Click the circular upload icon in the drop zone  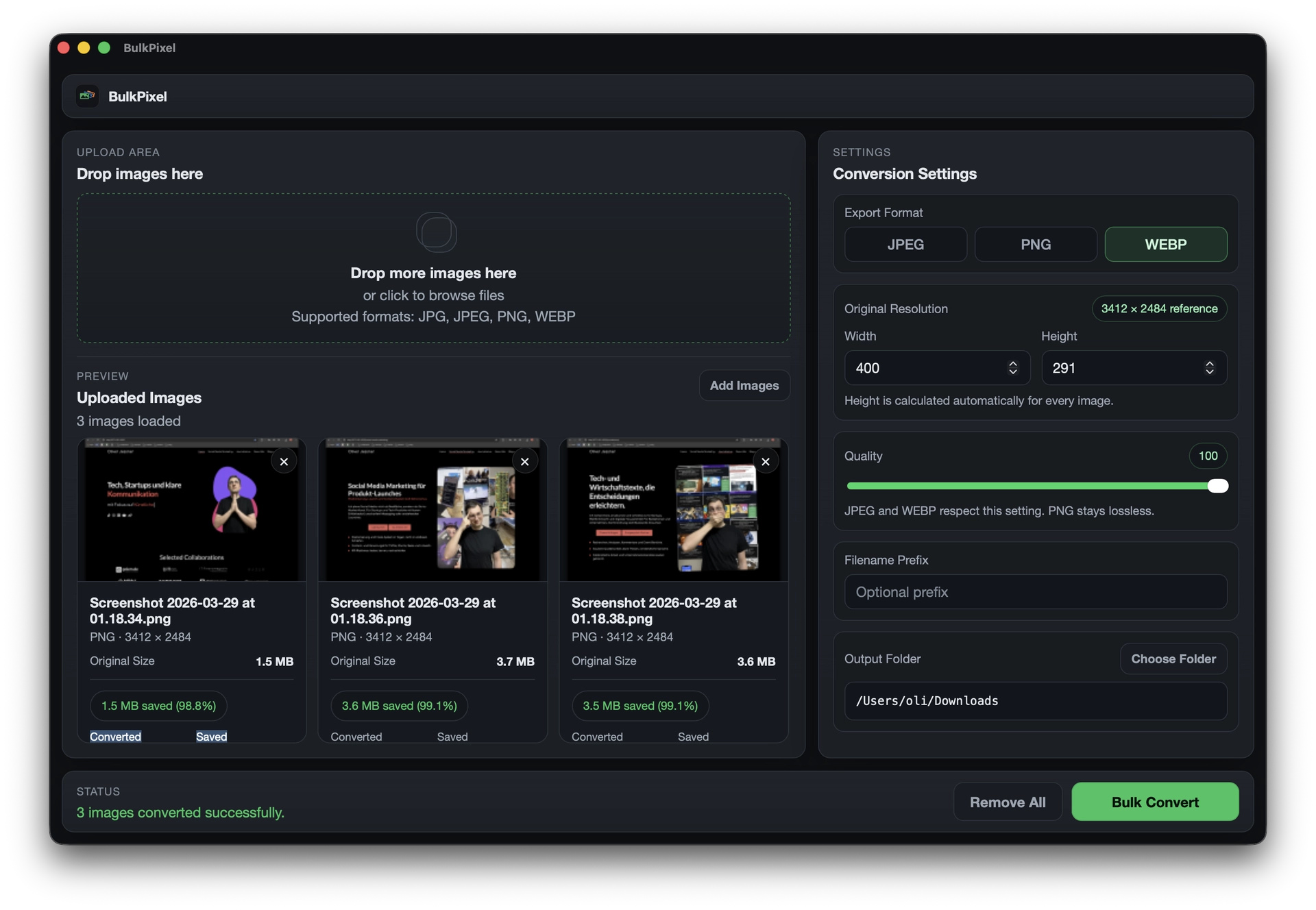tap(436, 232)
